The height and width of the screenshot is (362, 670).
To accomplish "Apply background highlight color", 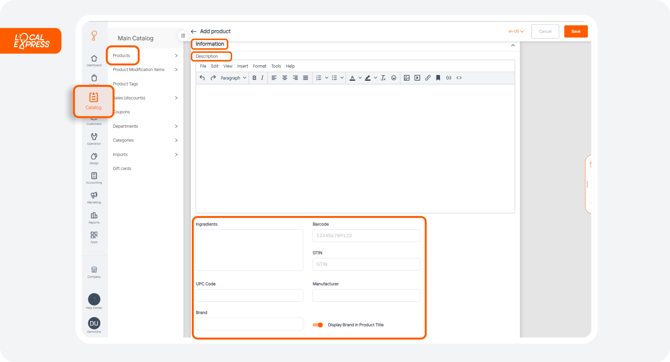I will click(367, 78).
